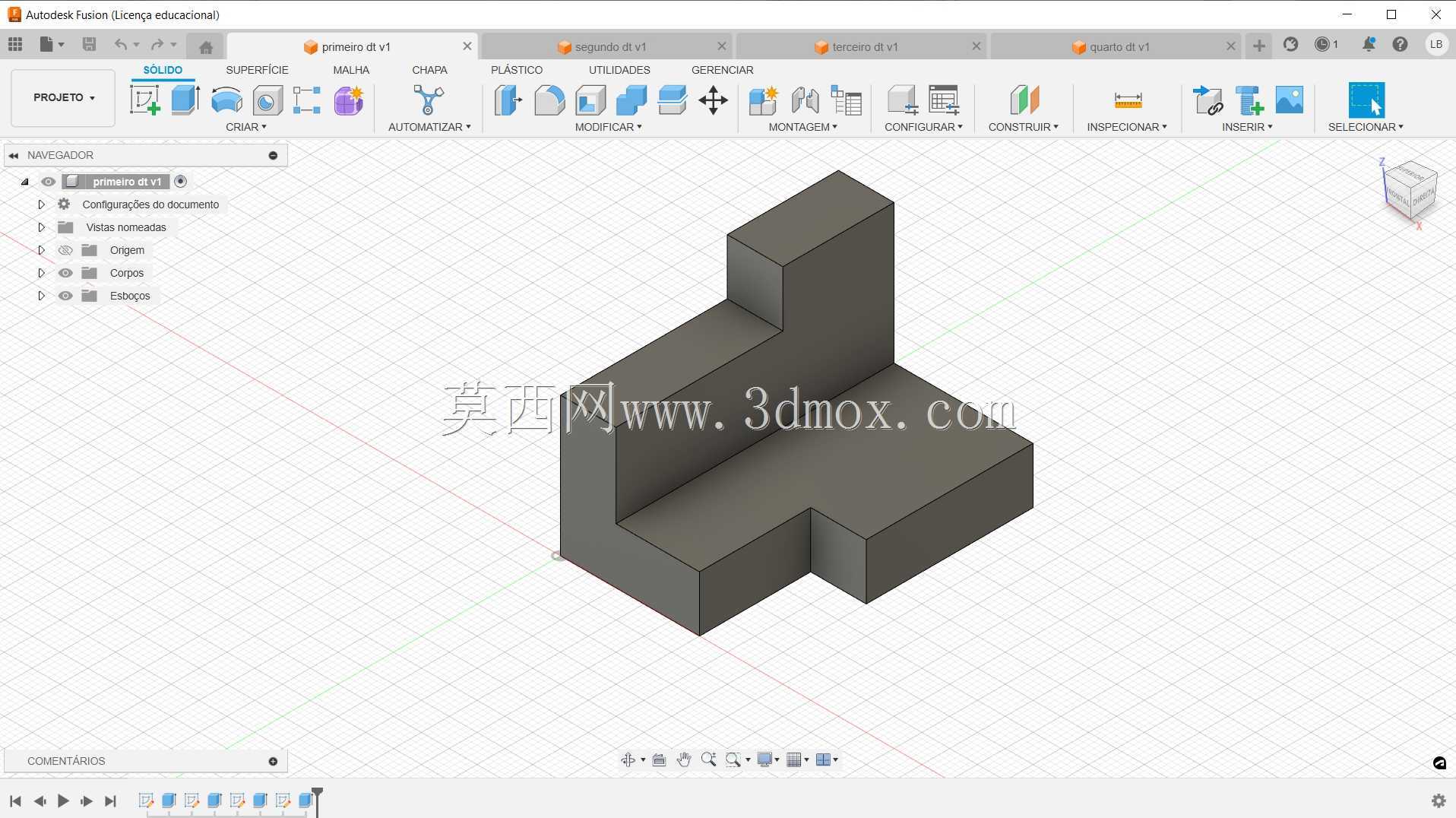Switch to the CHAPA tab
The image size is (1456, 818).
pyautogui.click(x=429, y=70)
